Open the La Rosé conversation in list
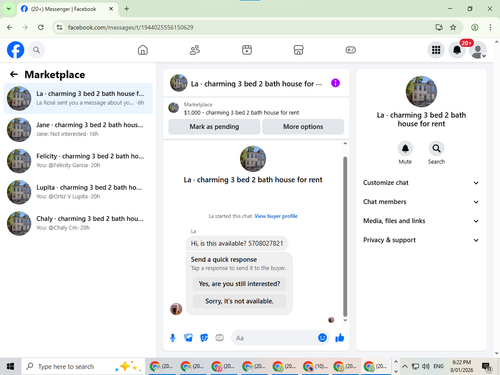Image resolution: width=500 pixels, height=375 pixels. (78, 98)
